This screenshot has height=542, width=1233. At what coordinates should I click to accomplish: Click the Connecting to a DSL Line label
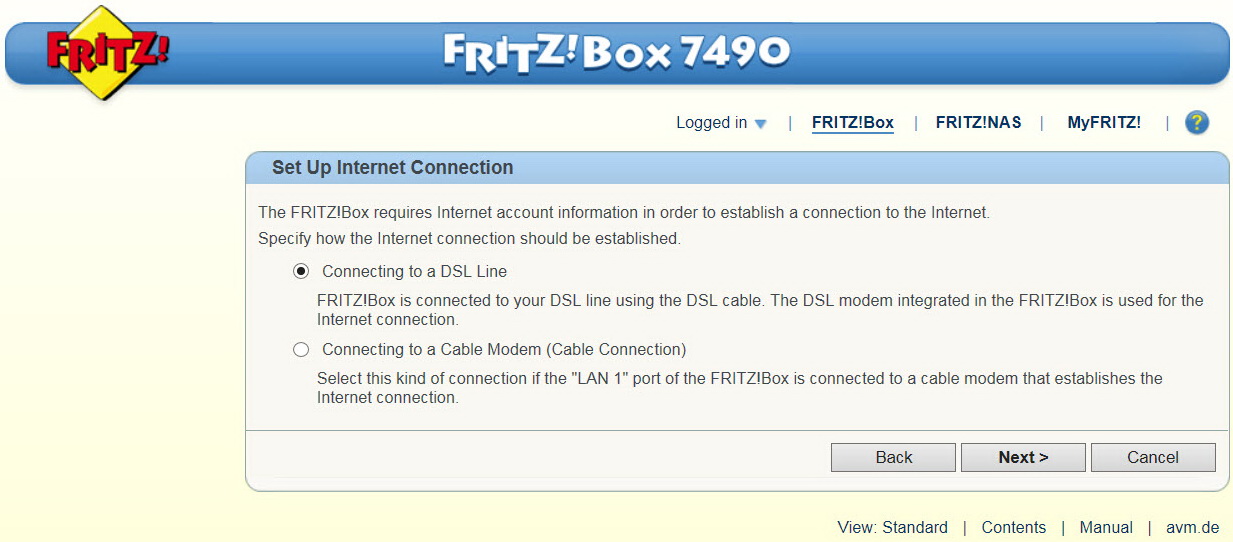click(414, 272)
